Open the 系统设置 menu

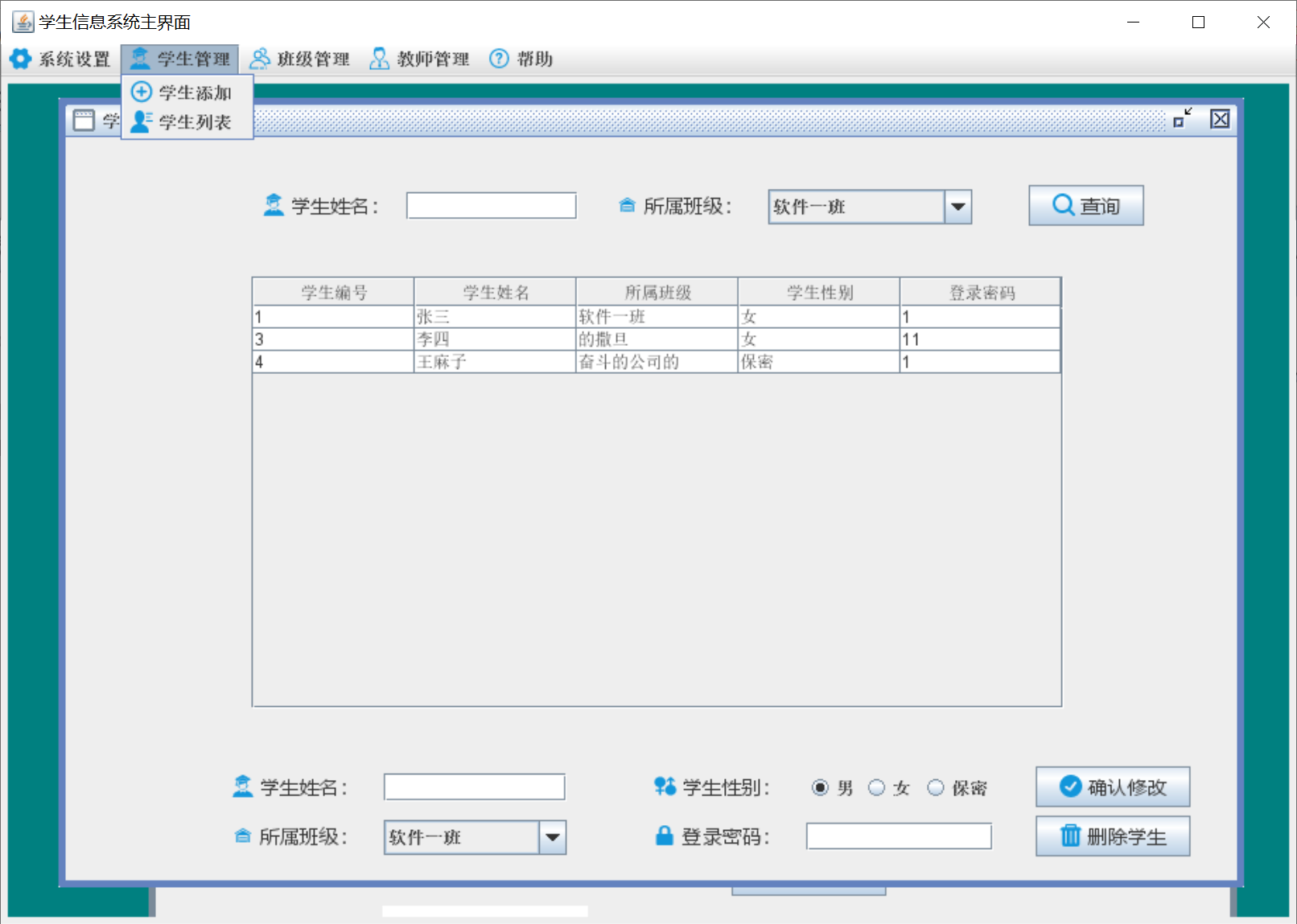pyautogui.click(x=60, y=59)
